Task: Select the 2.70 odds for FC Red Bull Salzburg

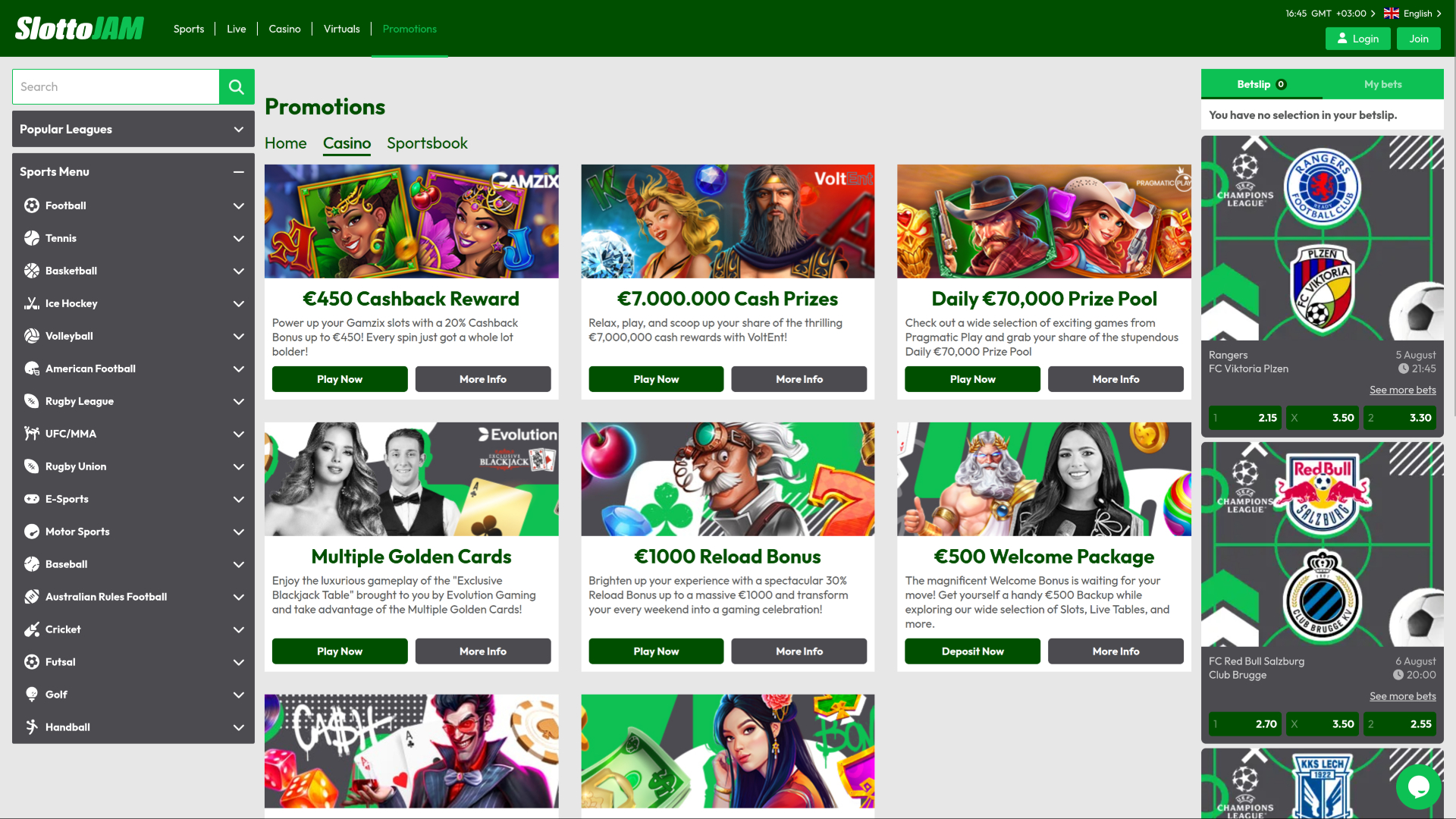Action: (x=1244, y=723)
